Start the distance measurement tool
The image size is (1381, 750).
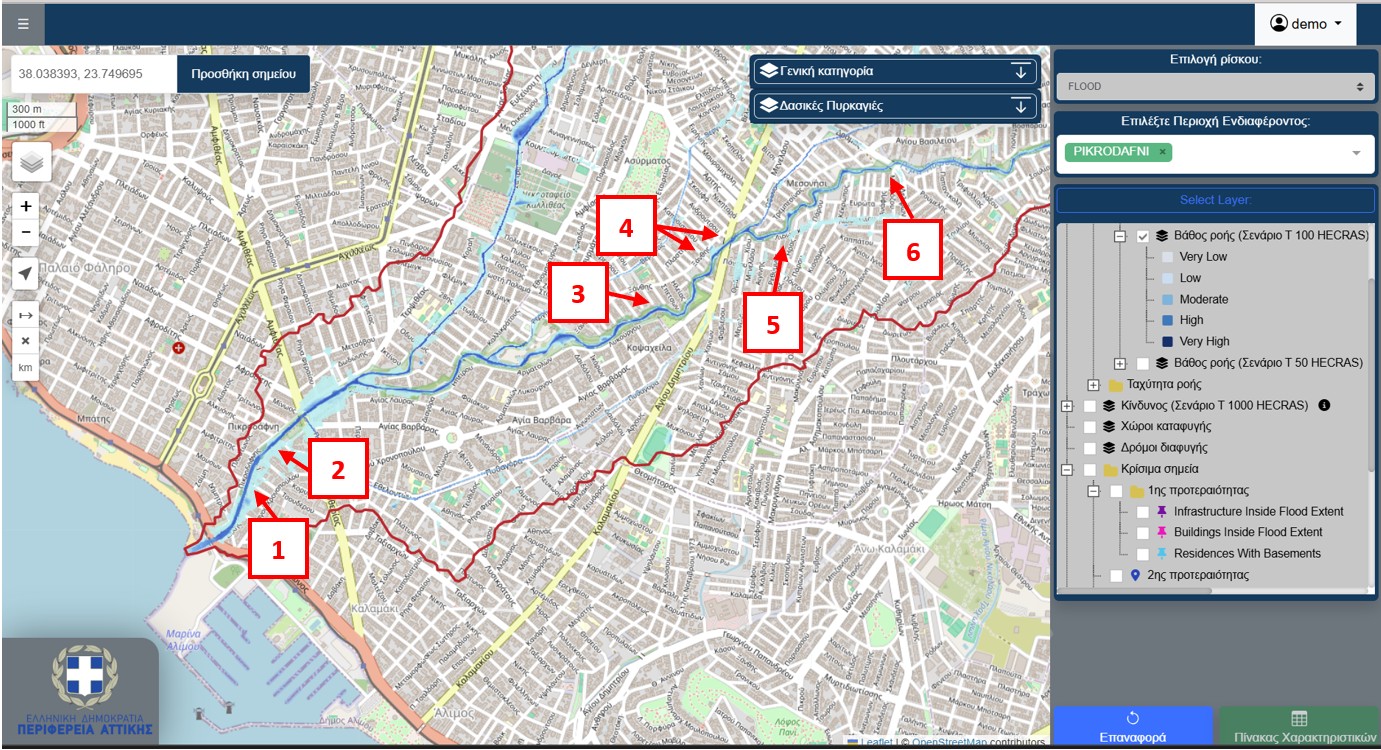26,315
